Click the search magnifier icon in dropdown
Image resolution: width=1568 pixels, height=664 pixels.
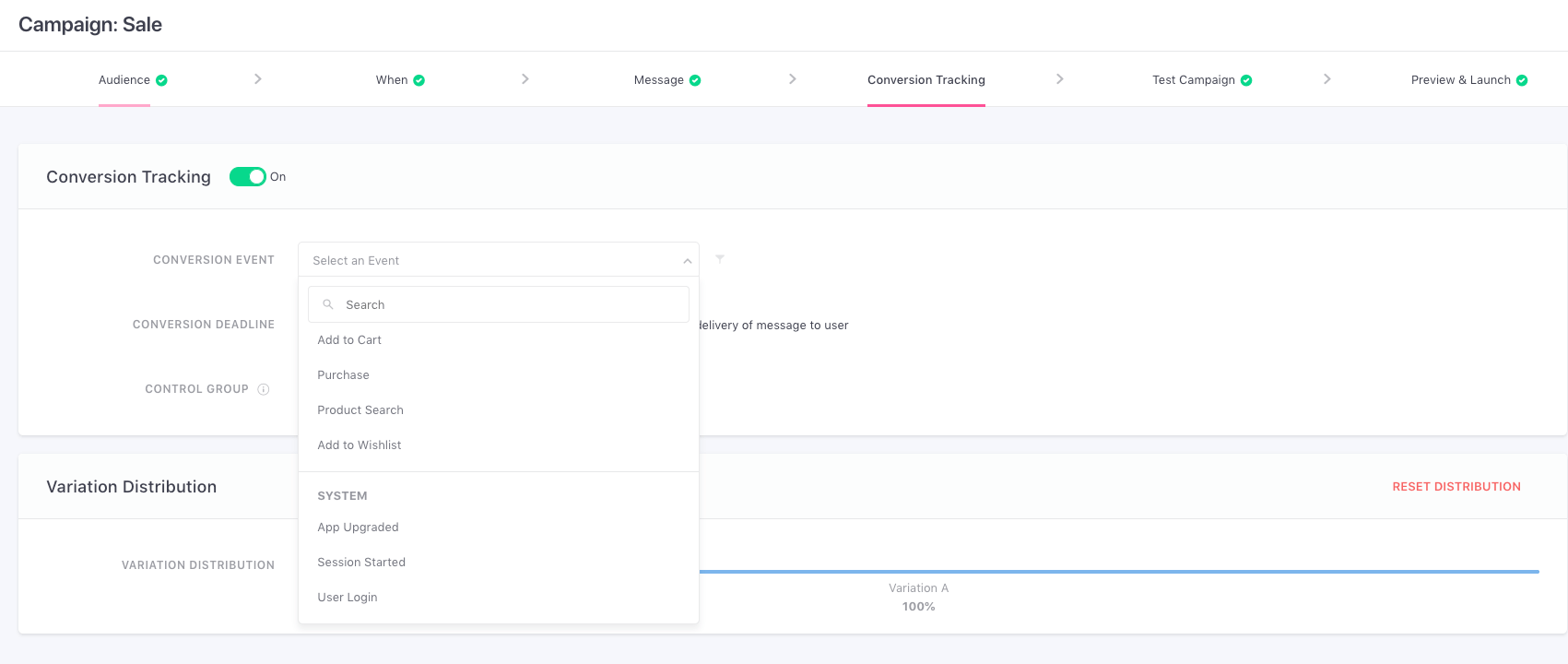point(328,304)
